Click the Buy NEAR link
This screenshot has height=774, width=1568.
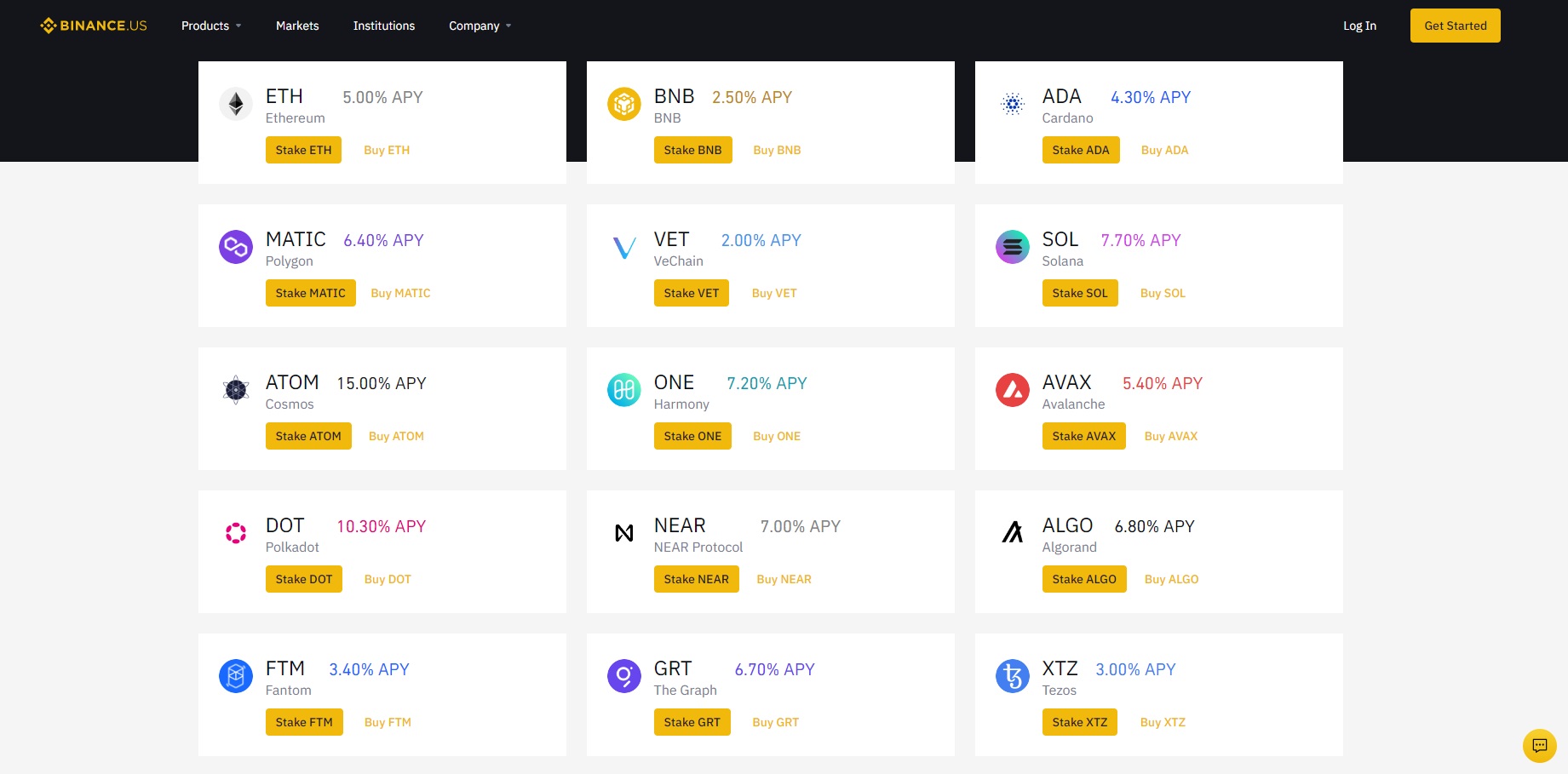(x=784, y=579)
